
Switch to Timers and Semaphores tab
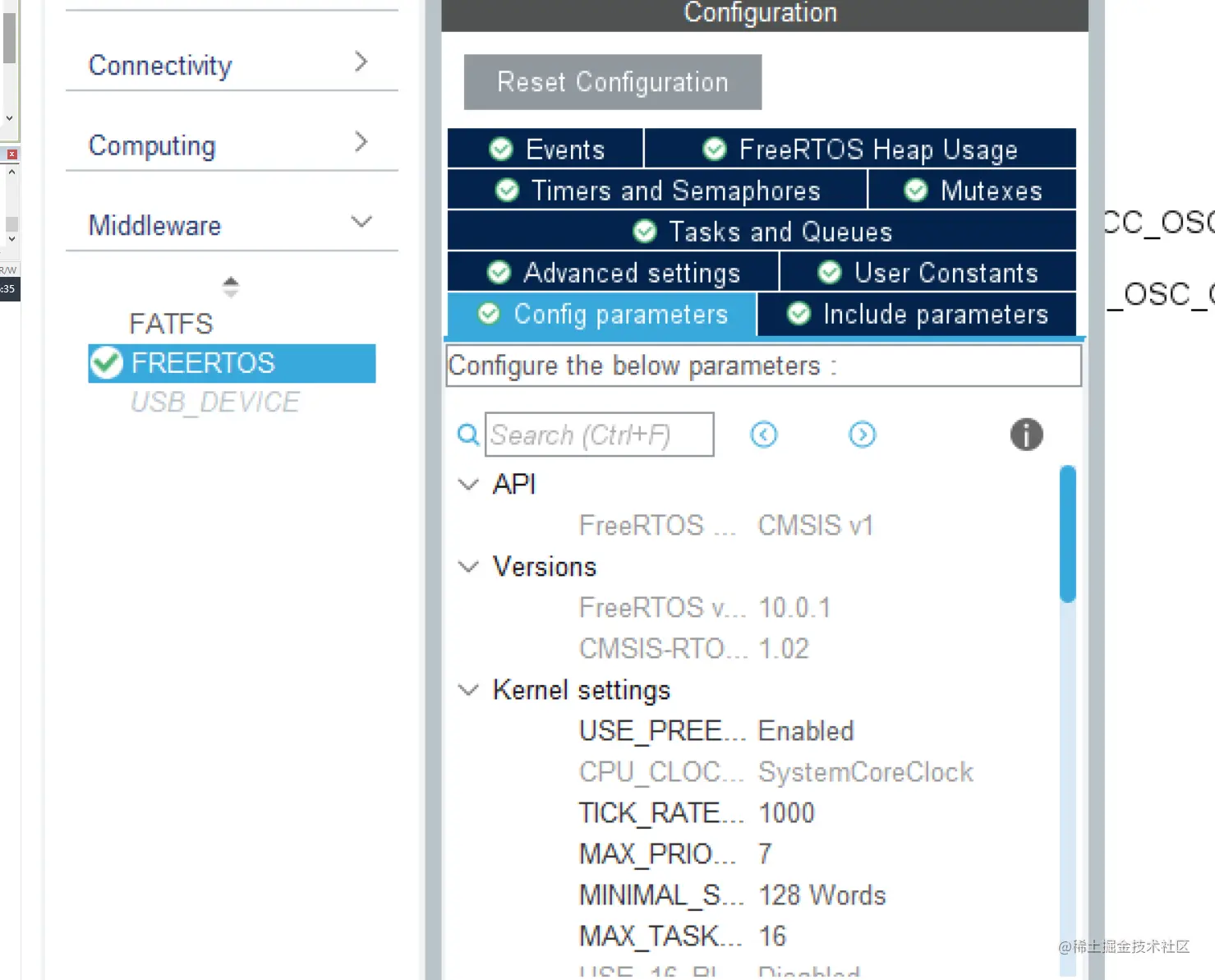tap(657, 190)
